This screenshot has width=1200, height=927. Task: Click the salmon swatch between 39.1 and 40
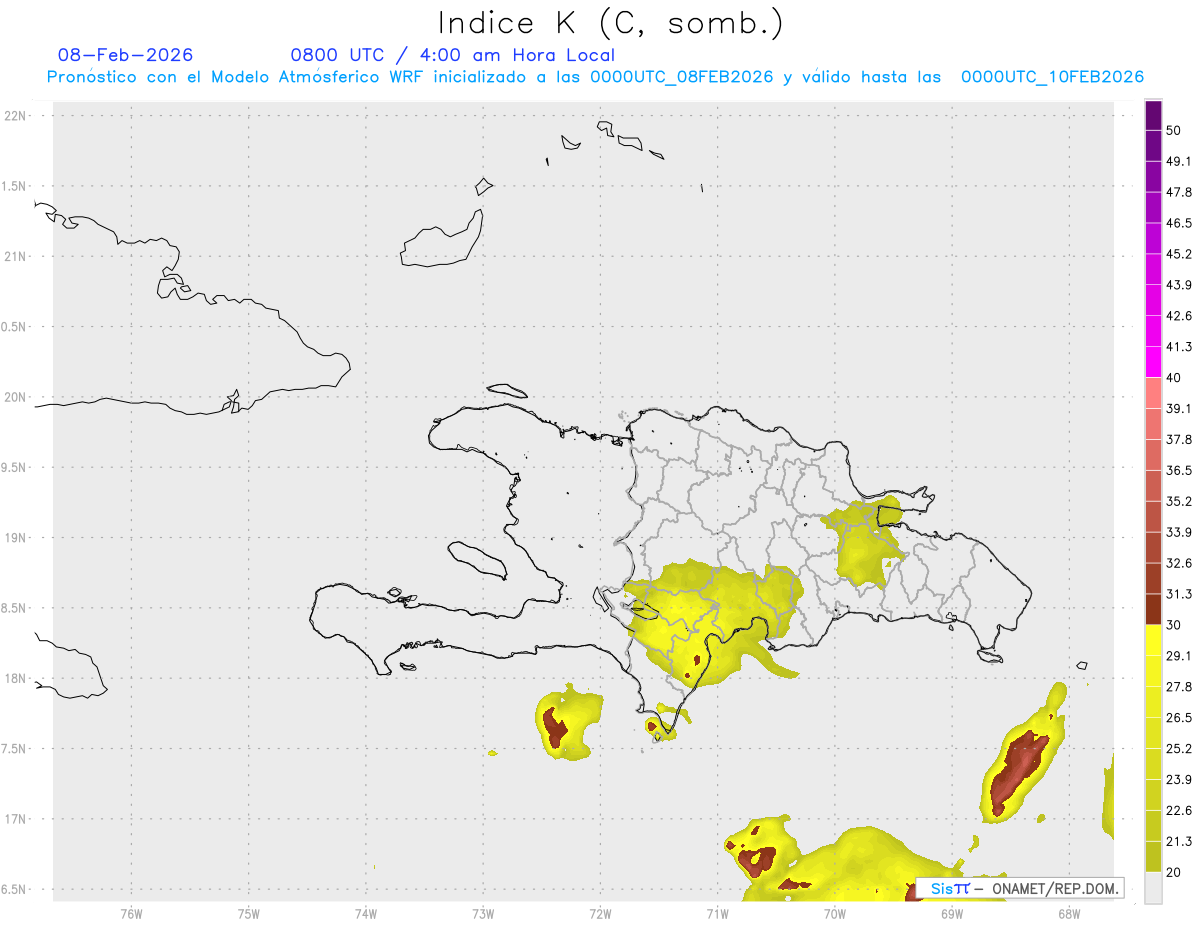point(1153,393)
